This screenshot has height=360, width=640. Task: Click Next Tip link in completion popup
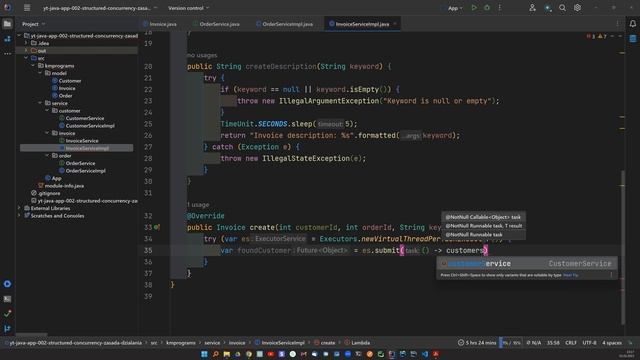(x=570, y=275)
